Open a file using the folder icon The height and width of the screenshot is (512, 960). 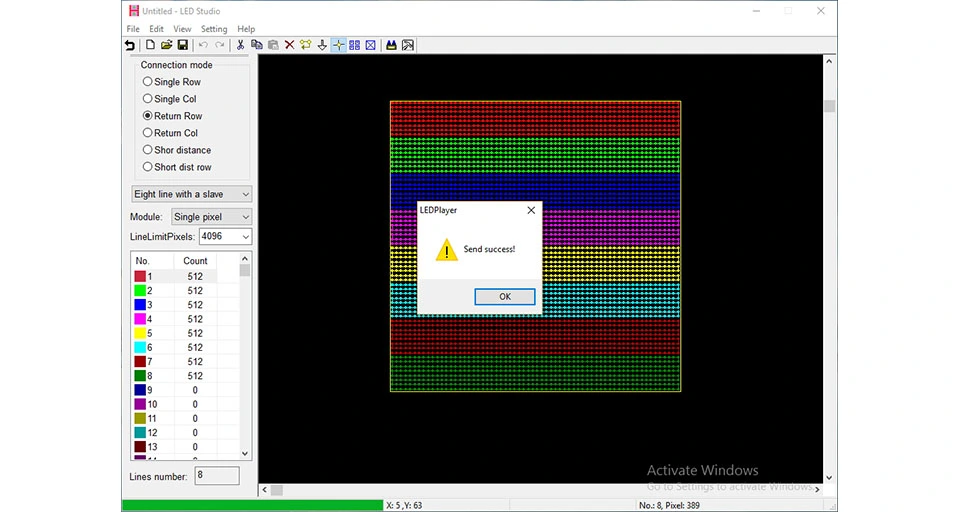(166, 45)
